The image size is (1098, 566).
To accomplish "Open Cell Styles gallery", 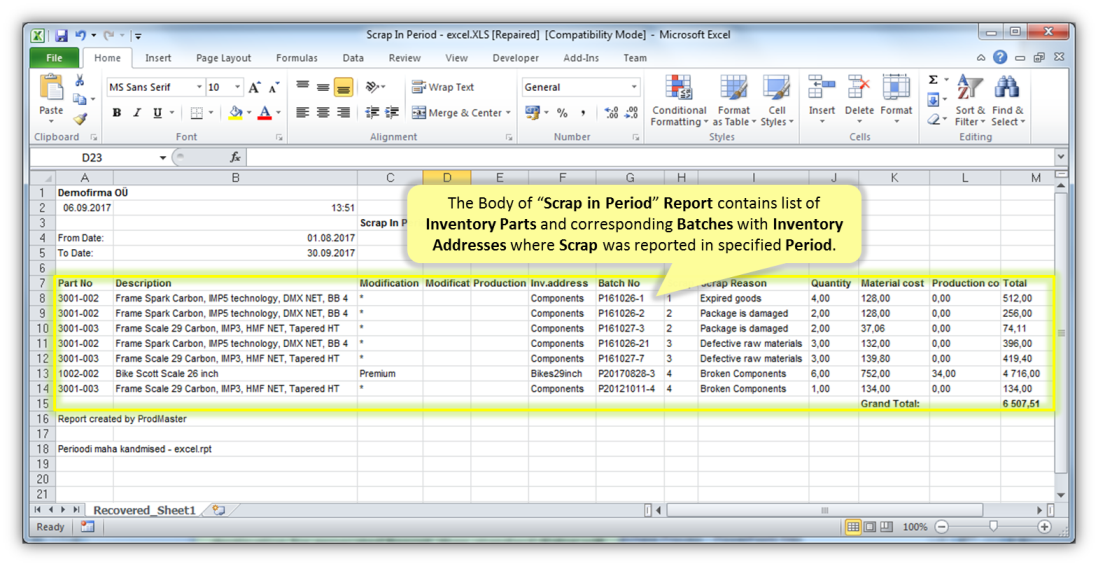I will 777,100.
